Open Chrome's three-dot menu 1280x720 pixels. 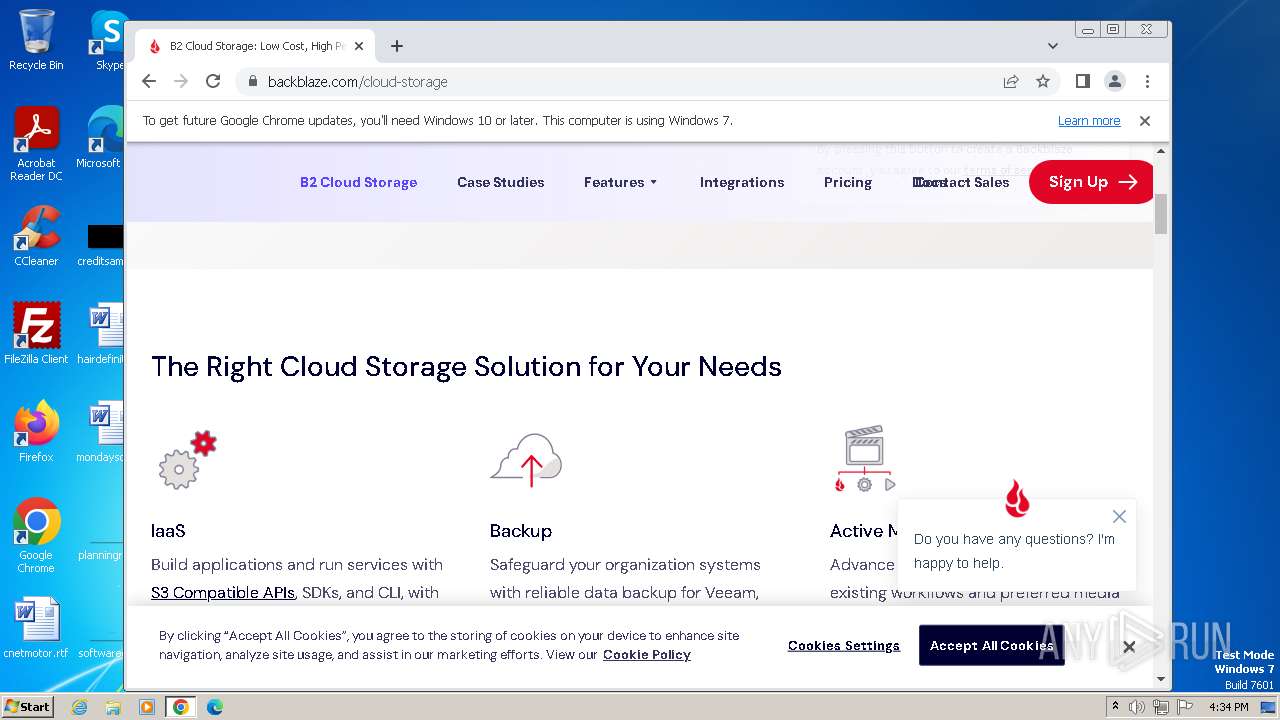(x=1147, y=81)
